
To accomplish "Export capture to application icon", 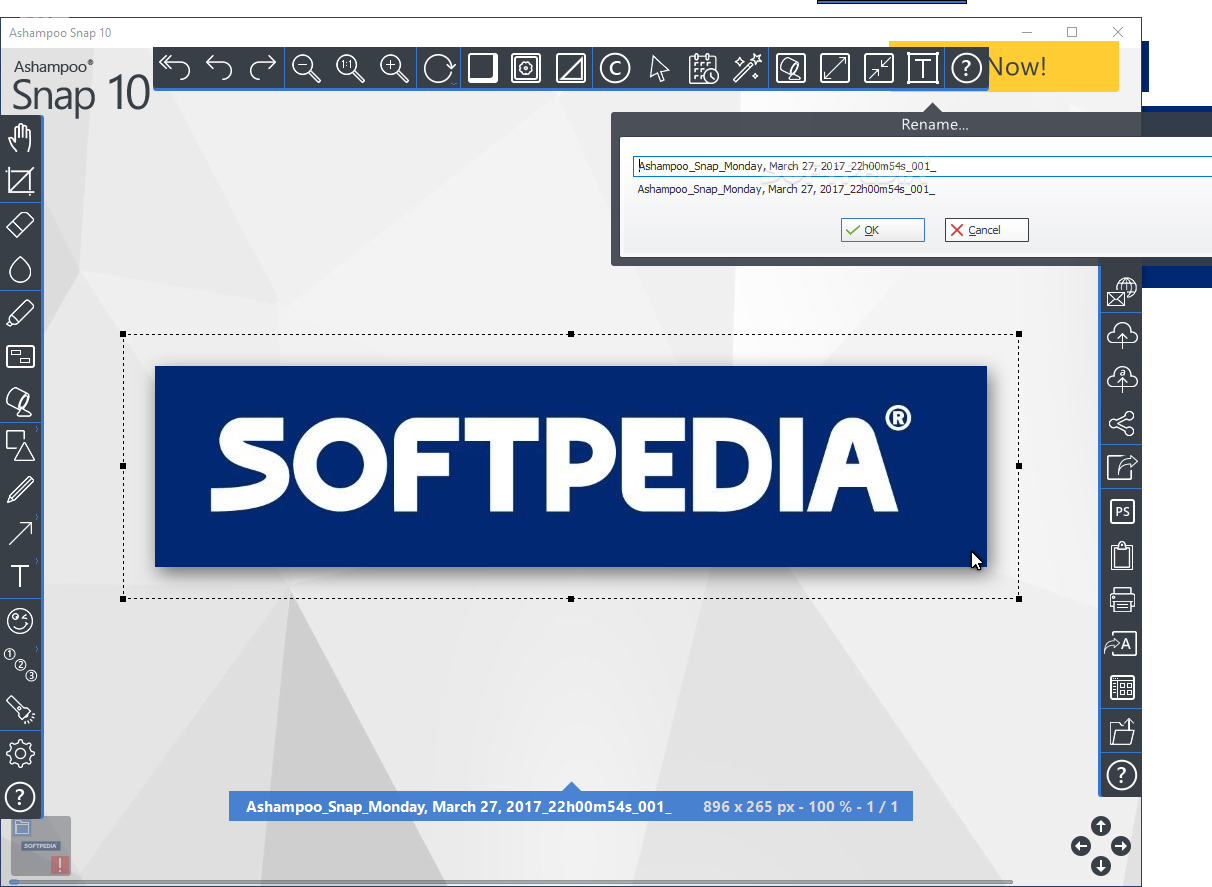I will pyautogui.click(x=1122, y=467).
